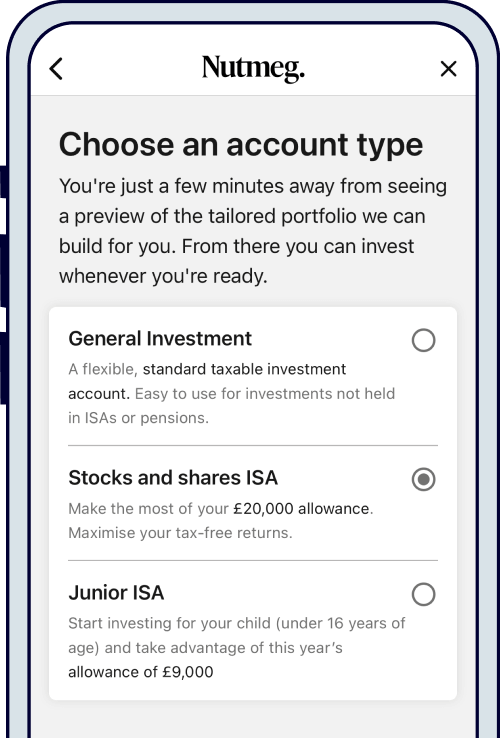Image resolution: width=500 pixels, height=738 pixels.
Task: Click the 'allowance of £9,000' text
Action: [x=141, y=672]
